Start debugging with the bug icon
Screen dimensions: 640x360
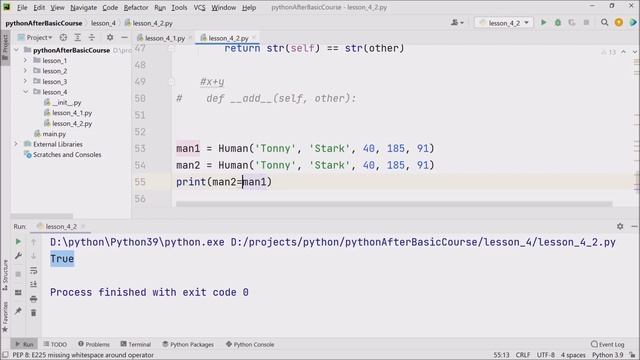(x=558, y=23)
